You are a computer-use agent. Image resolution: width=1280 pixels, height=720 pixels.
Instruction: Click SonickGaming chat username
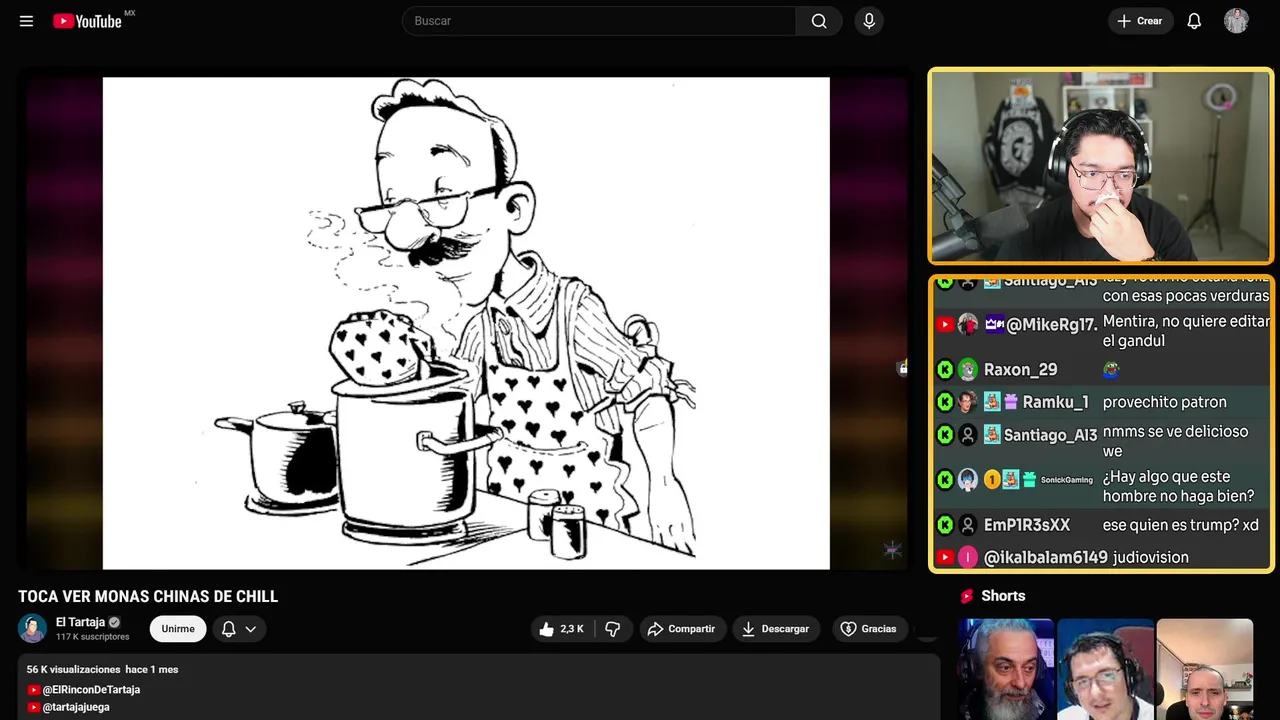click(x=1067, y=480)
